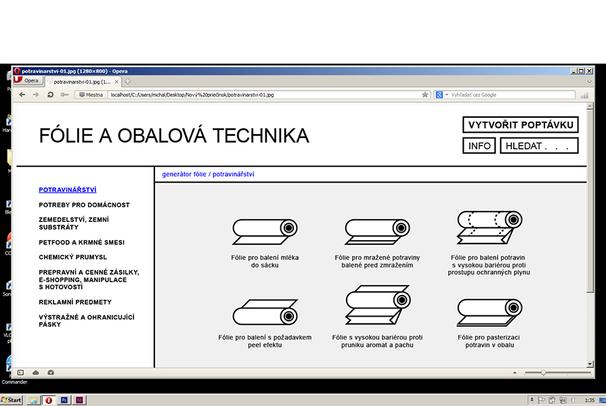Viewport: 606px width, 406px height.
Task: Click the pasteurization foil roll icon
Action: tap(489, 311)
